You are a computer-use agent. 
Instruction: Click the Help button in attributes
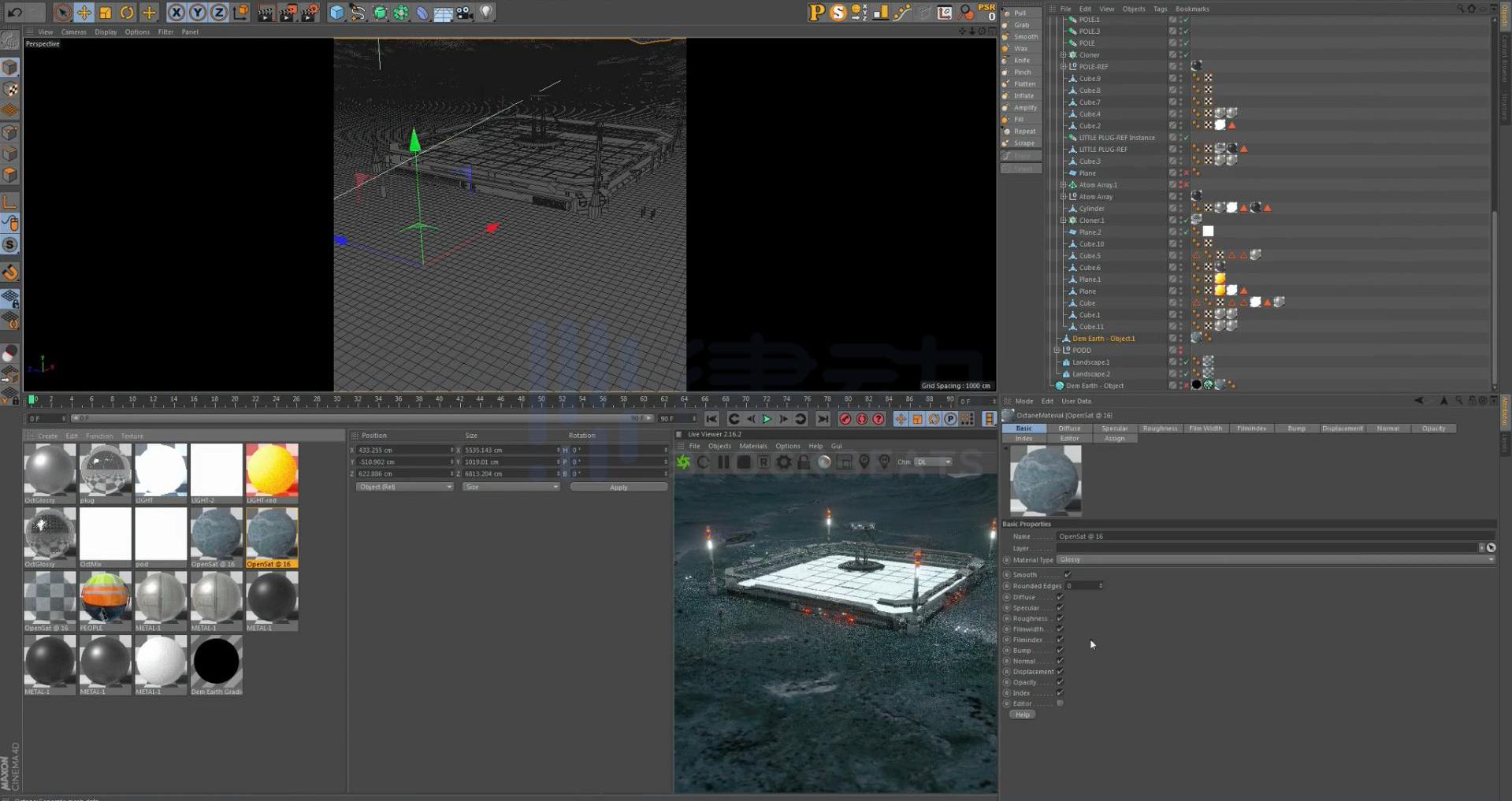[1022, 715]
